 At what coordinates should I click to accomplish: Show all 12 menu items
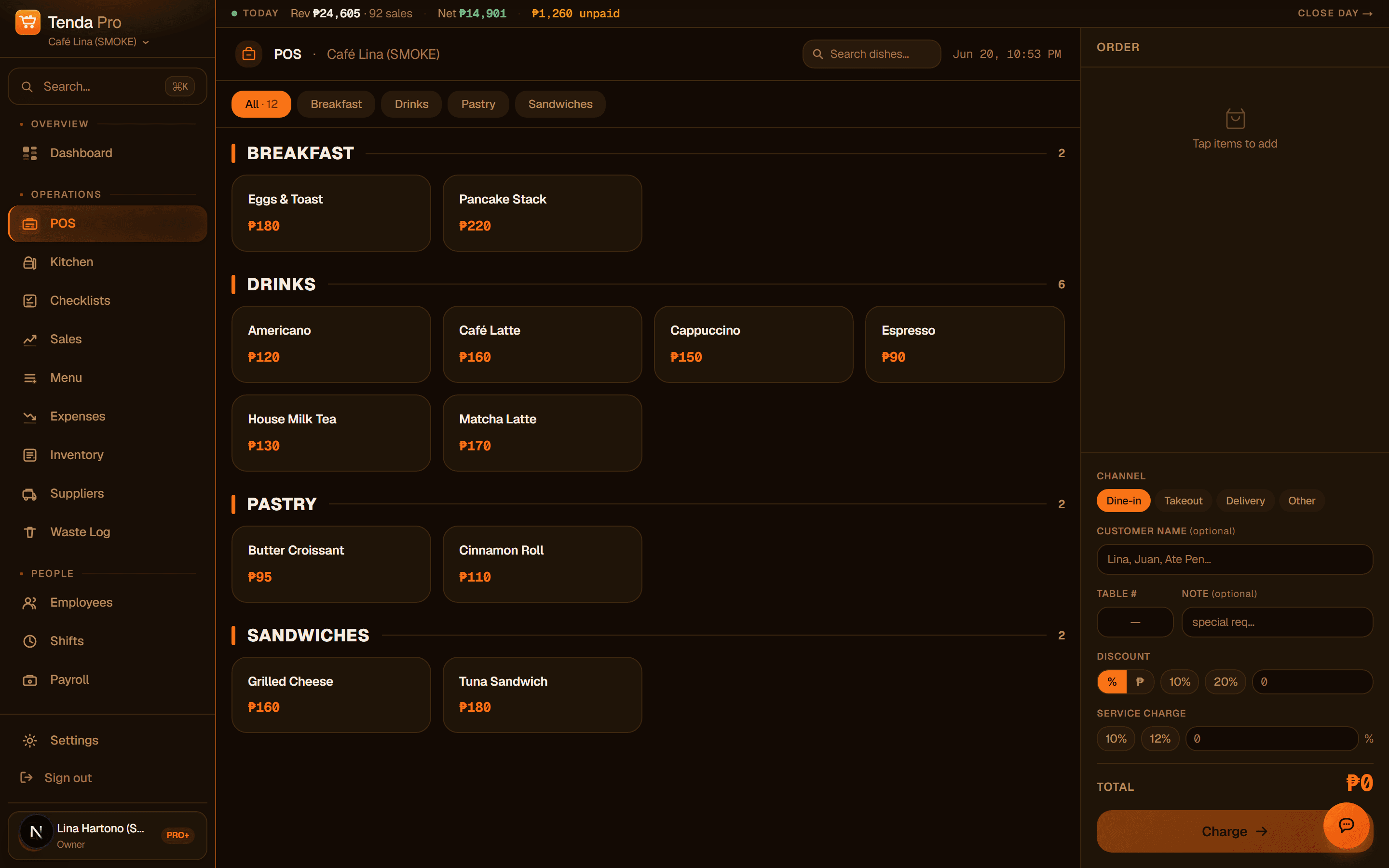pyautogui.click(x=261, y=104)
